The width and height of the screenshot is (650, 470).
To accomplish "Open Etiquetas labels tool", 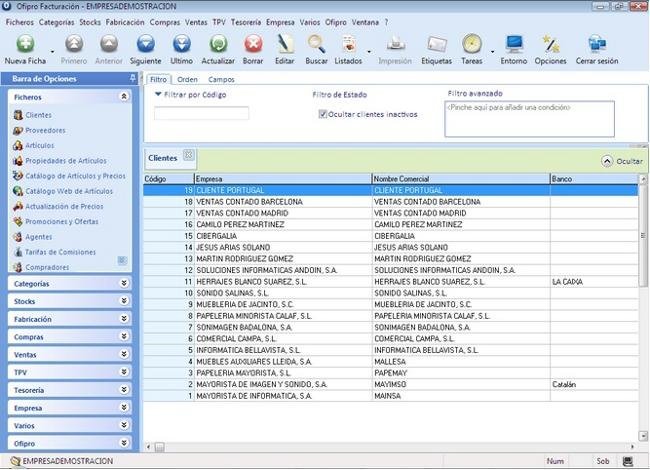I will 436,45.
